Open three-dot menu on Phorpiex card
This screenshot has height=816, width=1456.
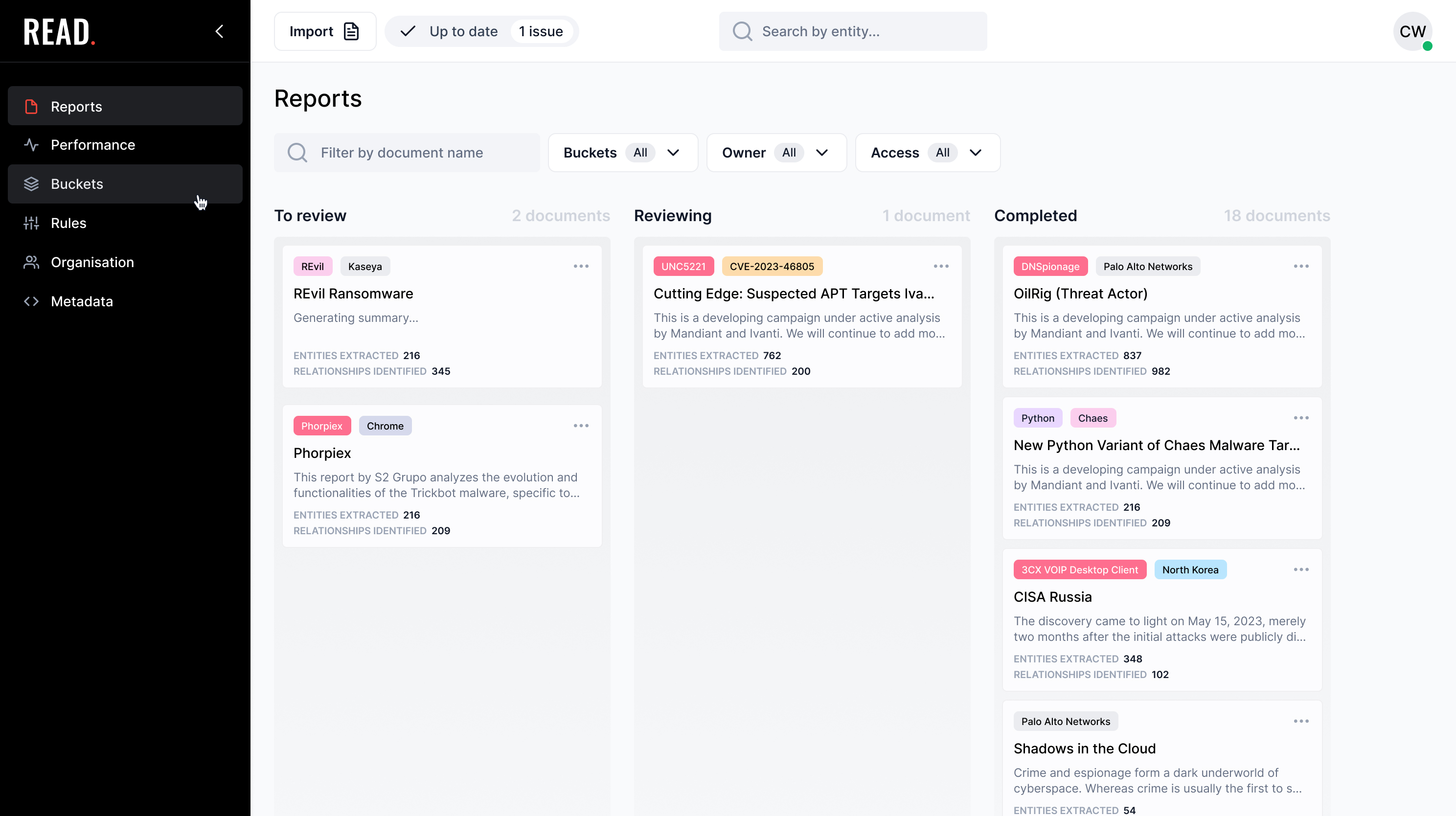click(580, 426)
